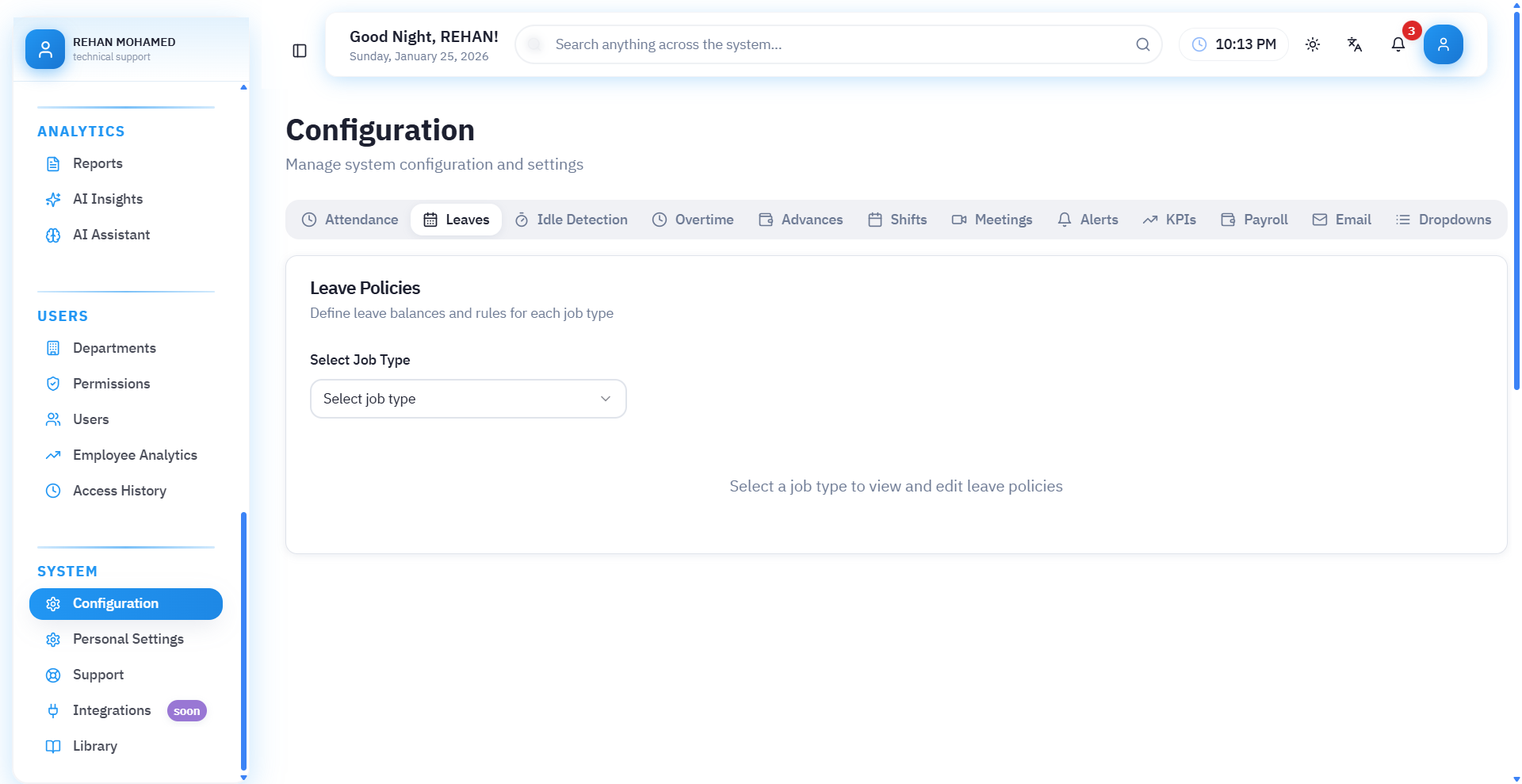Focus the system search input field

coord(832,44)
